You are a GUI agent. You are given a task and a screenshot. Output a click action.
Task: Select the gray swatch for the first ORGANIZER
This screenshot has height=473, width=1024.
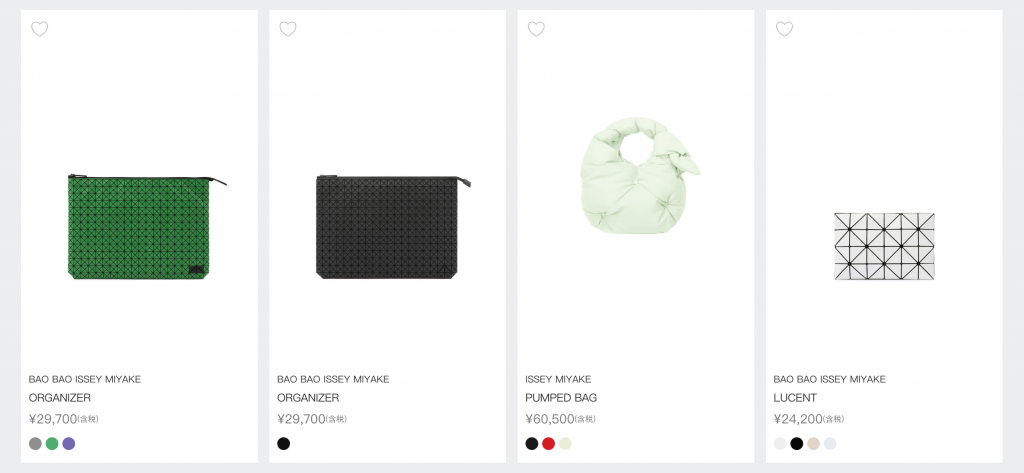(36, 443)
